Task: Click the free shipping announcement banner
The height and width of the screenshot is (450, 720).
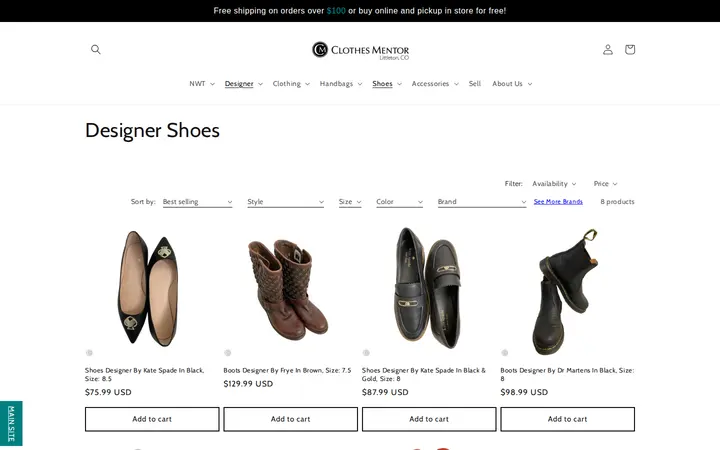Action: point(360,11)
